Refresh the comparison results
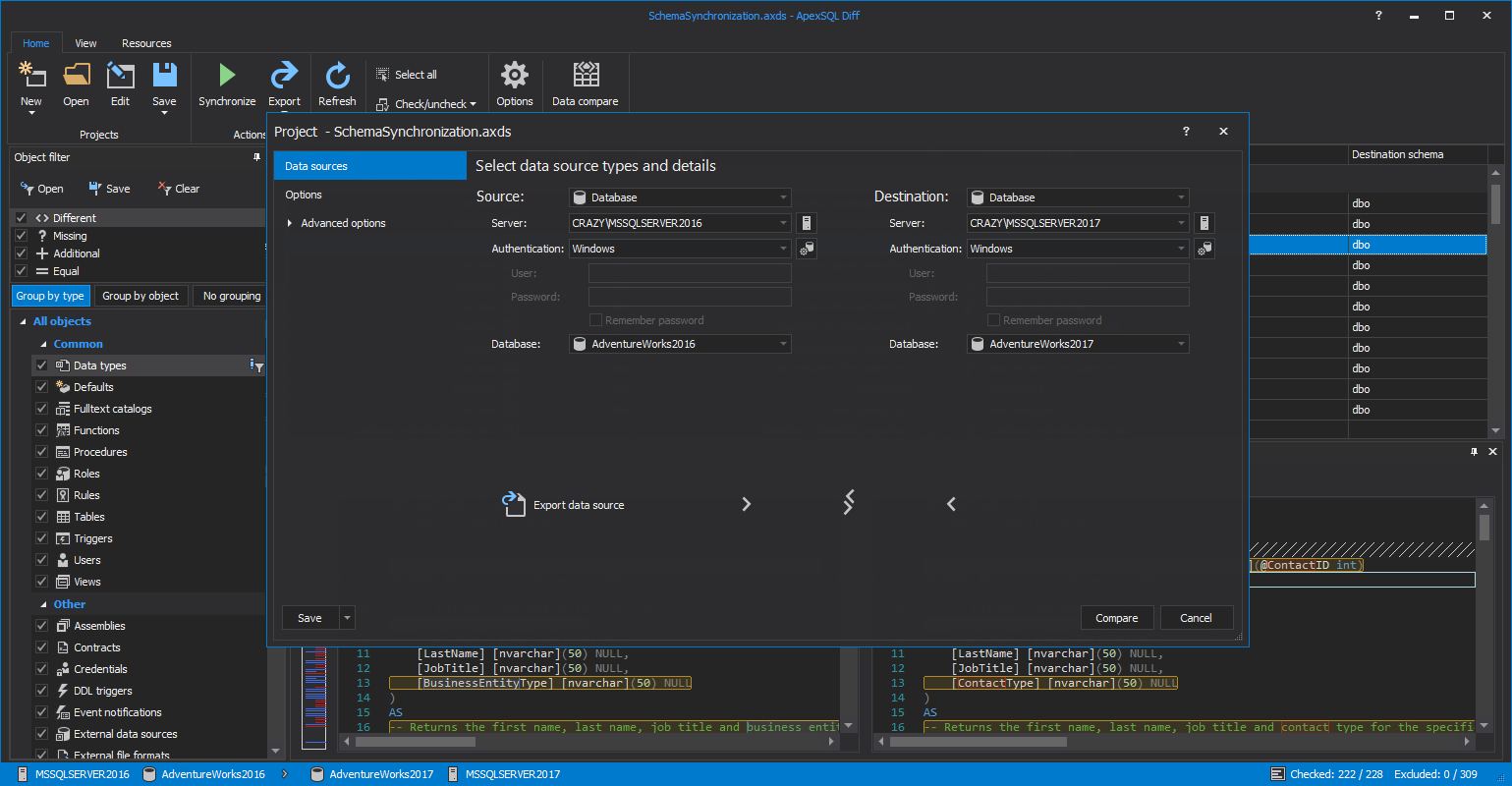This screenshot has height=786, width=1512. [x=337, y=75]
